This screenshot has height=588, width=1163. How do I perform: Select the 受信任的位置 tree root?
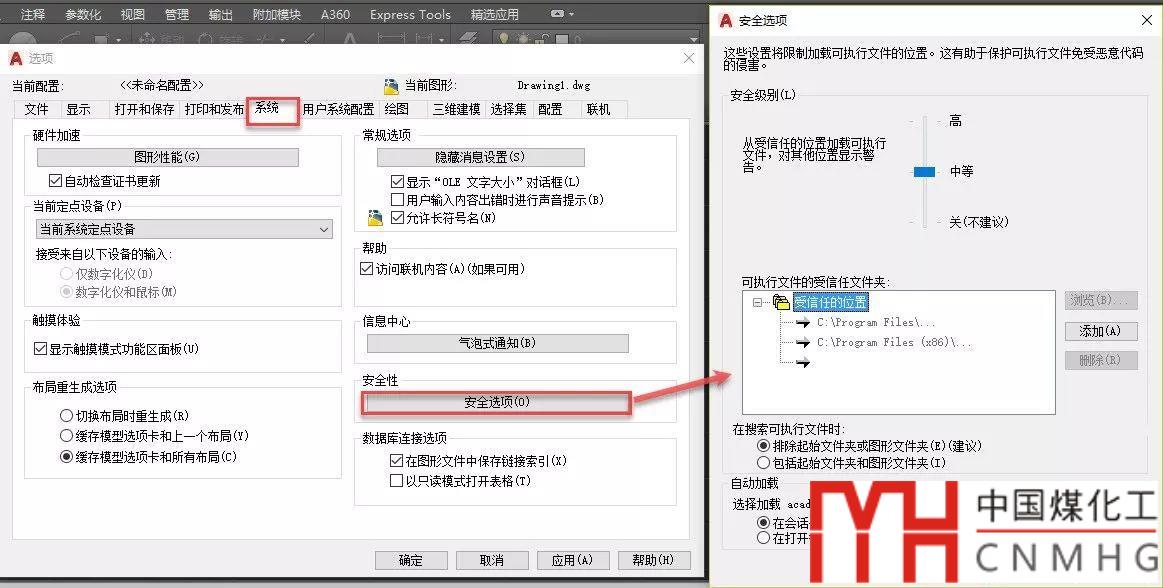[x=830, y=302]
